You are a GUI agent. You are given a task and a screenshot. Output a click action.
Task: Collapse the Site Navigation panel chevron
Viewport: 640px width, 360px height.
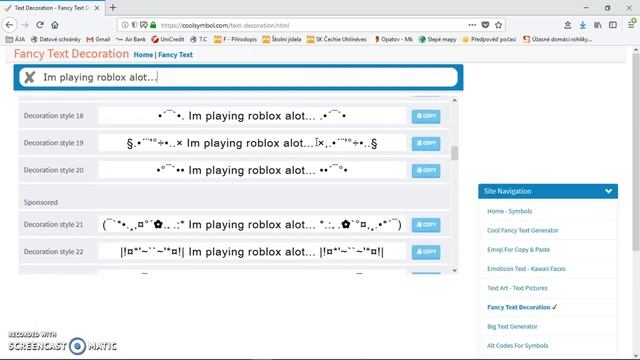click(608, 191)
